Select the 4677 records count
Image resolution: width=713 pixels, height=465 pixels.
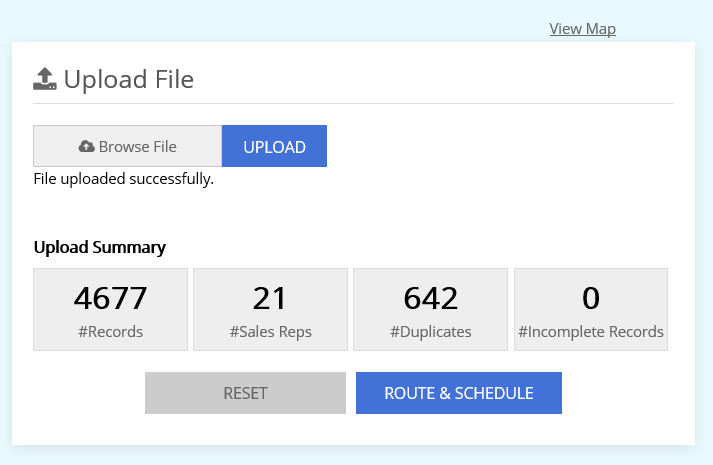pos(110,298)
